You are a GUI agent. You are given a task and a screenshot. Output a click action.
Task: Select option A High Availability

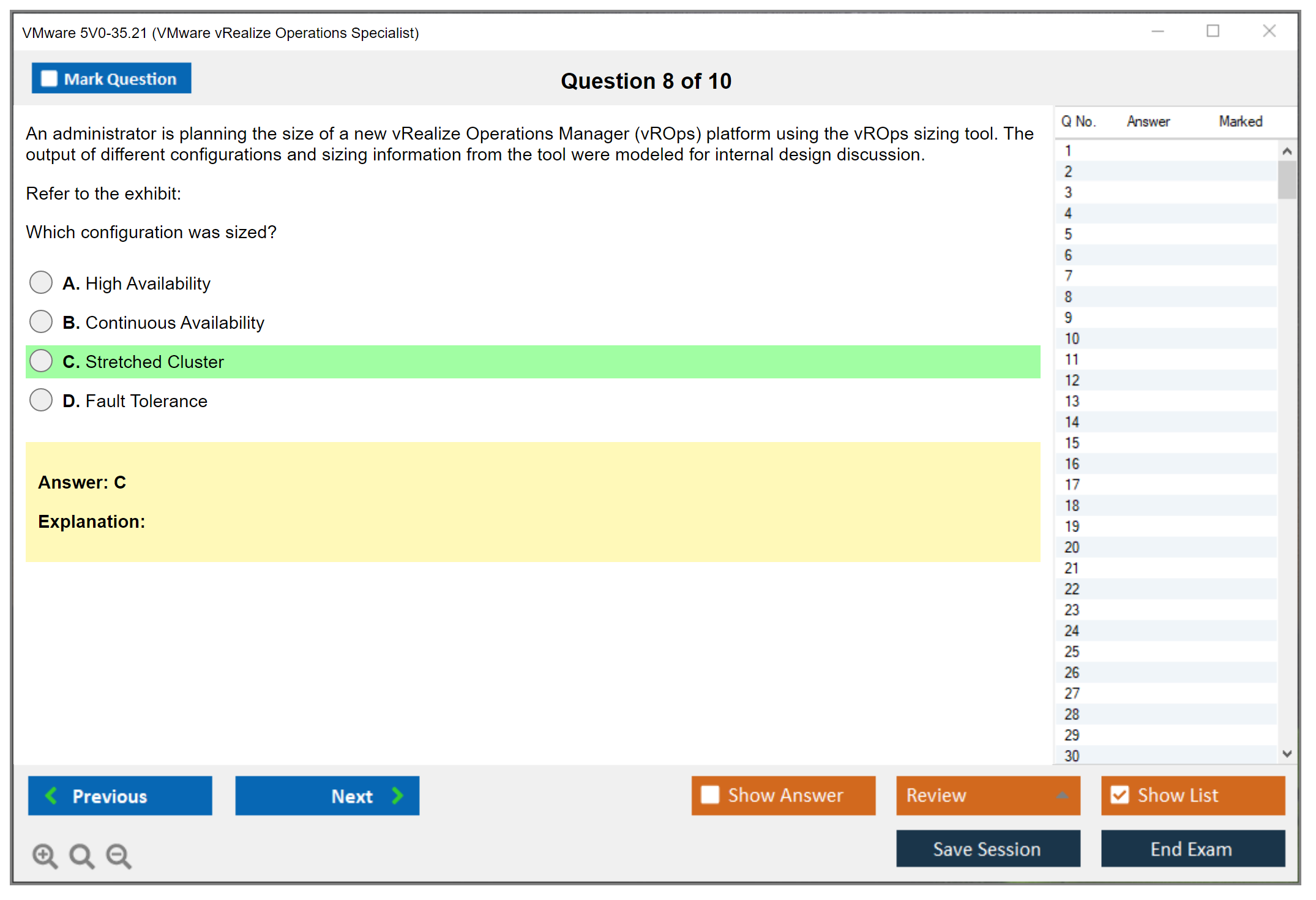[x=41, y=283]
